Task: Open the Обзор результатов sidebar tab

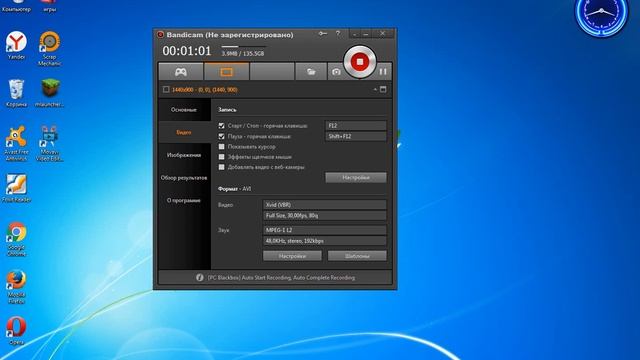Action: coord(184,178)
